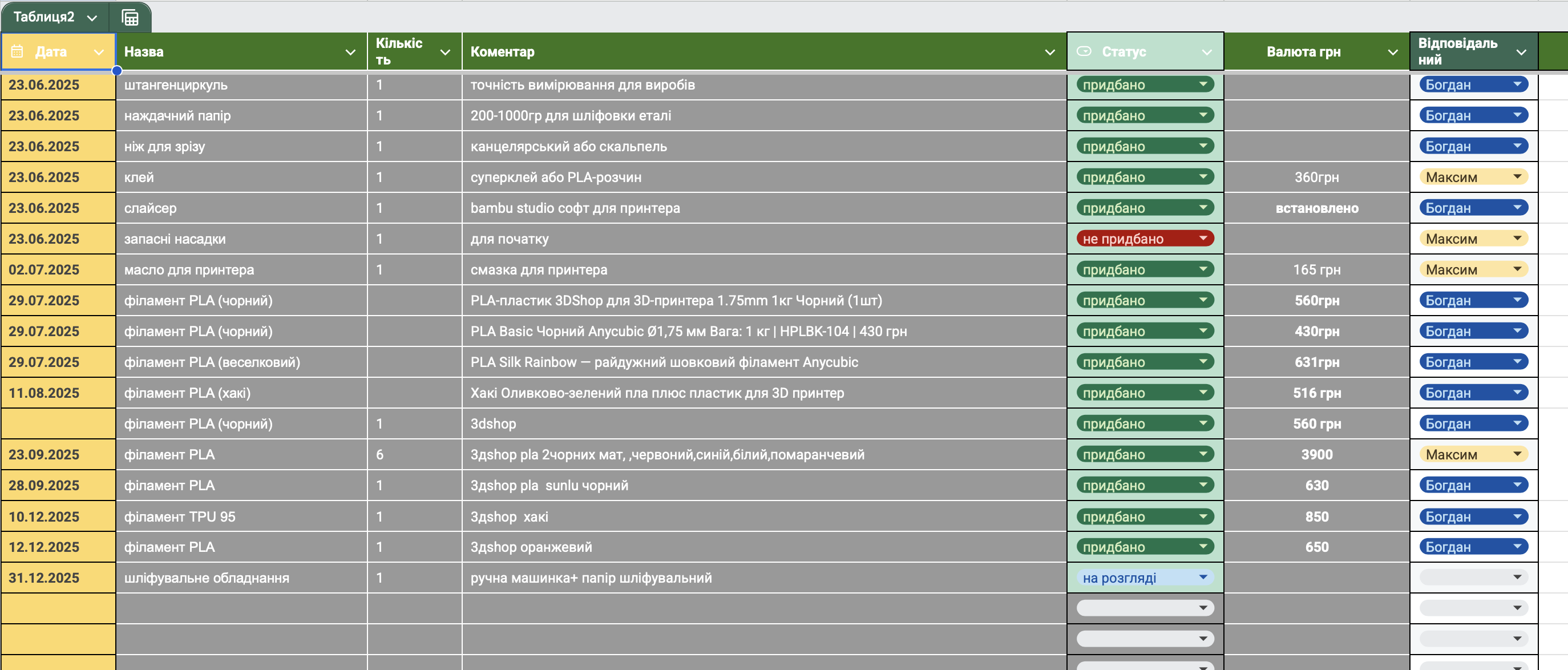Open empty responsible dropdown for шліфувальне обладнання

point(1474,578)
